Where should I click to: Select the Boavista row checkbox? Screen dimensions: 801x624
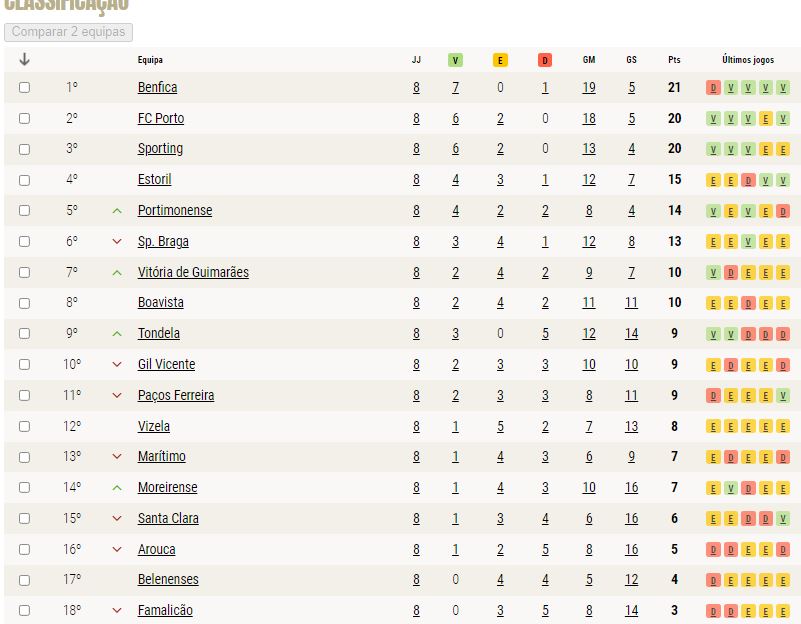point(24,303)
